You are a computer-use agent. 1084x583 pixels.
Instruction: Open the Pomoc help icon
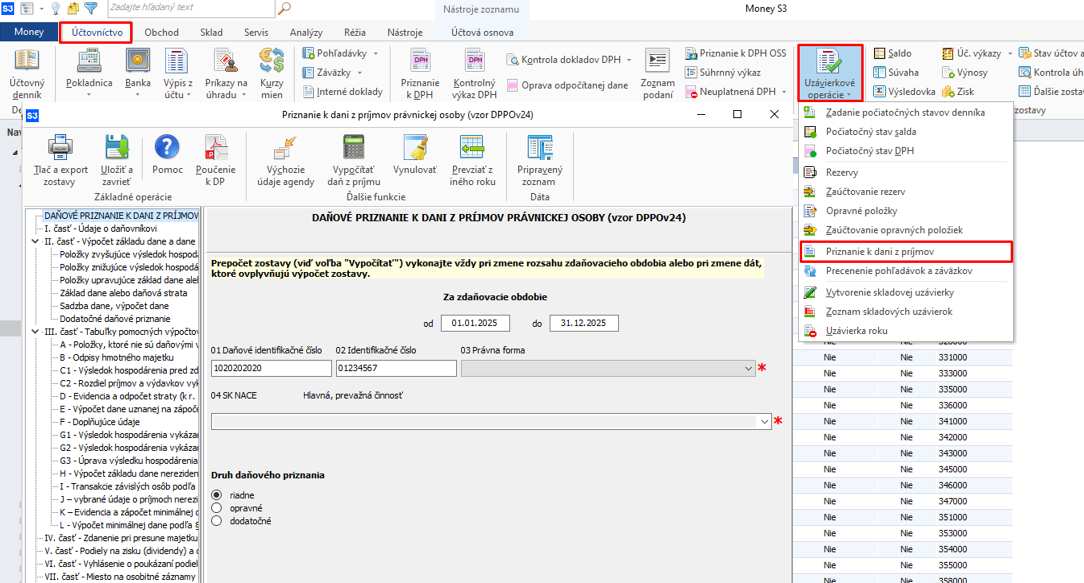(x=167, y=148)
